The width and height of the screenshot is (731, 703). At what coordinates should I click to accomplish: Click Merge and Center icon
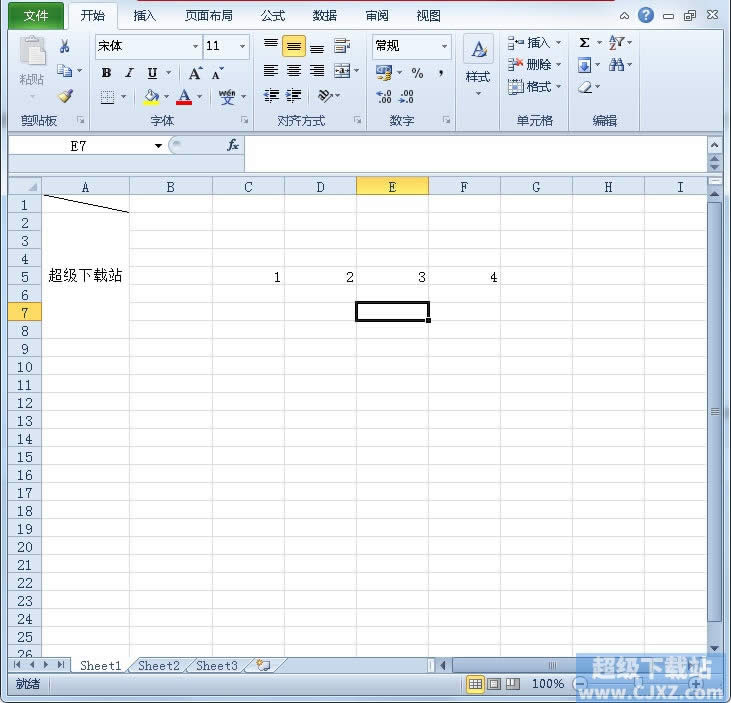(342, 71)
